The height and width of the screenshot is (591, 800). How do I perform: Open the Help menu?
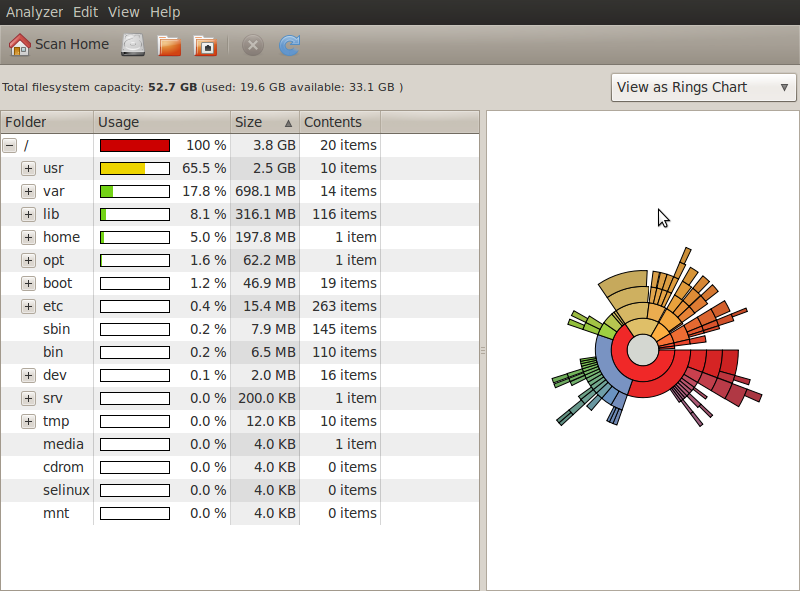(x=165, y=12)
